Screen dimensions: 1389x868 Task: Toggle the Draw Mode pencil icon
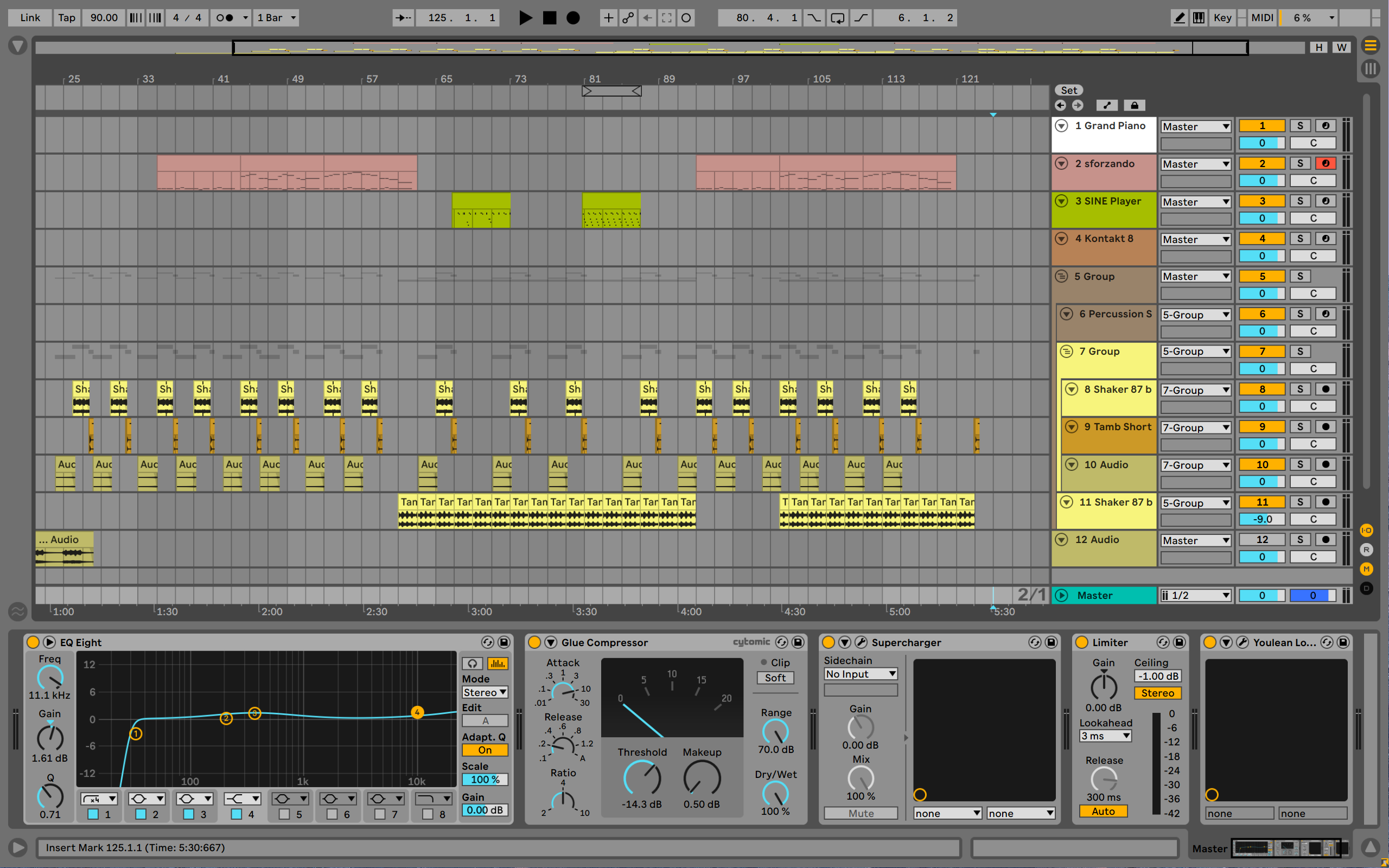pyautogui.click(x=1179, y=18)
